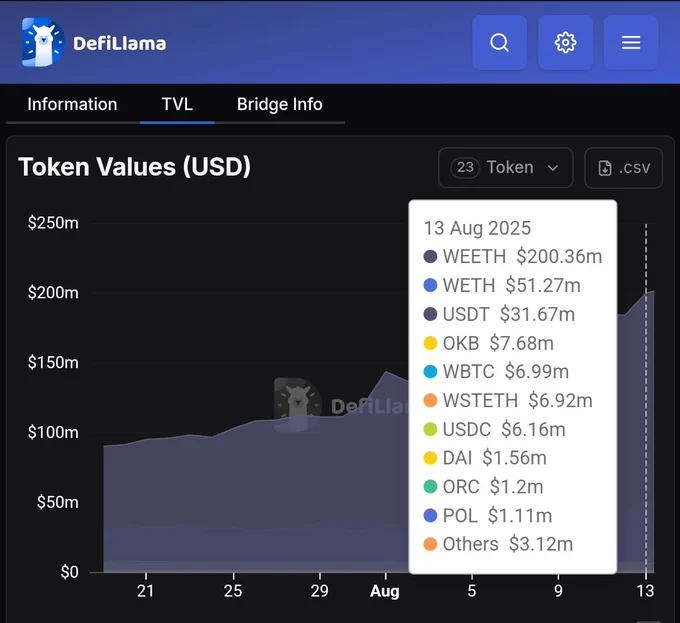680x623 pixels.
Task: Click the 'ORC $1.2m' entry
Action: (x=483, y=486)
